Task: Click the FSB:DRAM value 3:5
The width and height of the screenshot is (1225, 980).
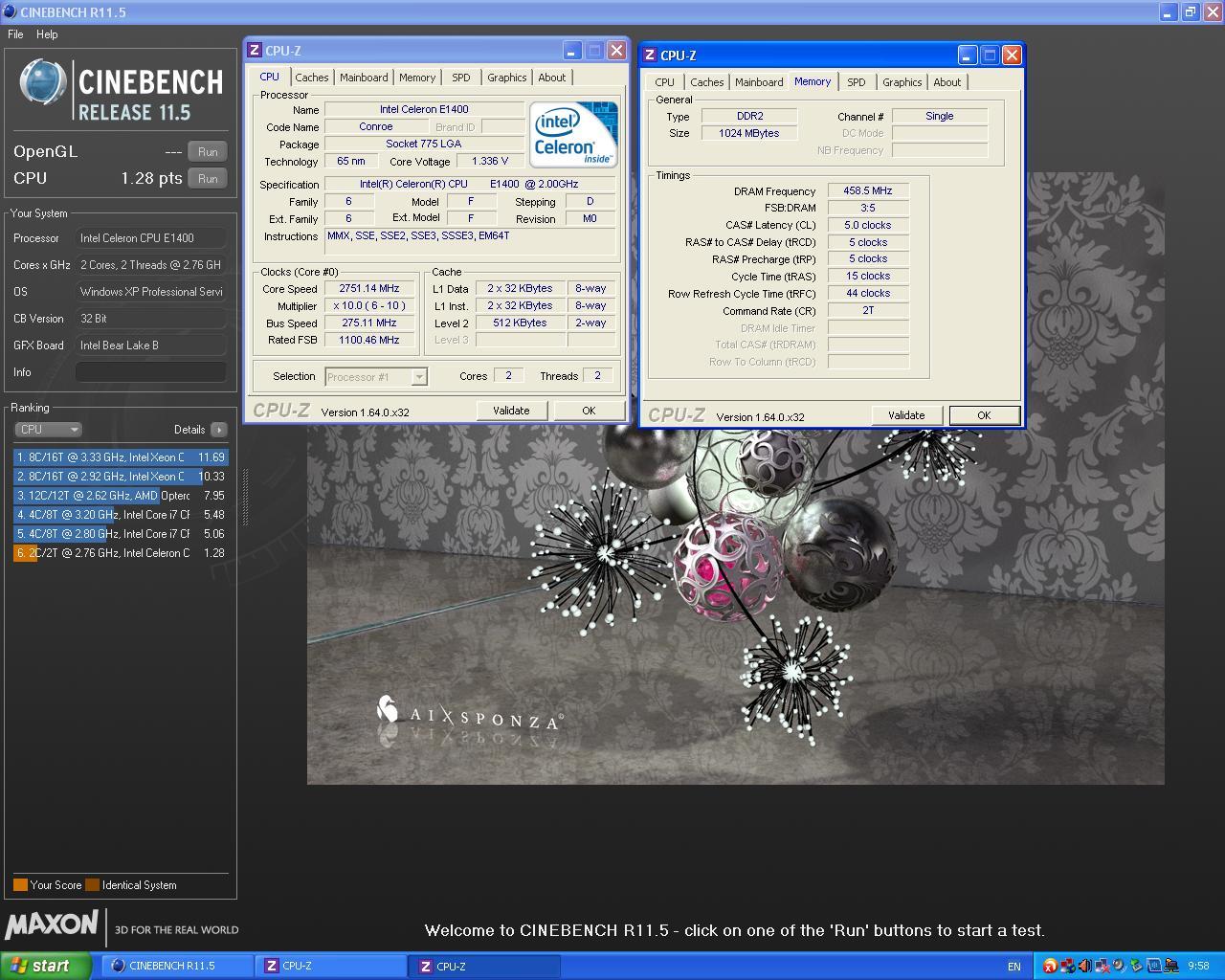Action: point(867,208)
